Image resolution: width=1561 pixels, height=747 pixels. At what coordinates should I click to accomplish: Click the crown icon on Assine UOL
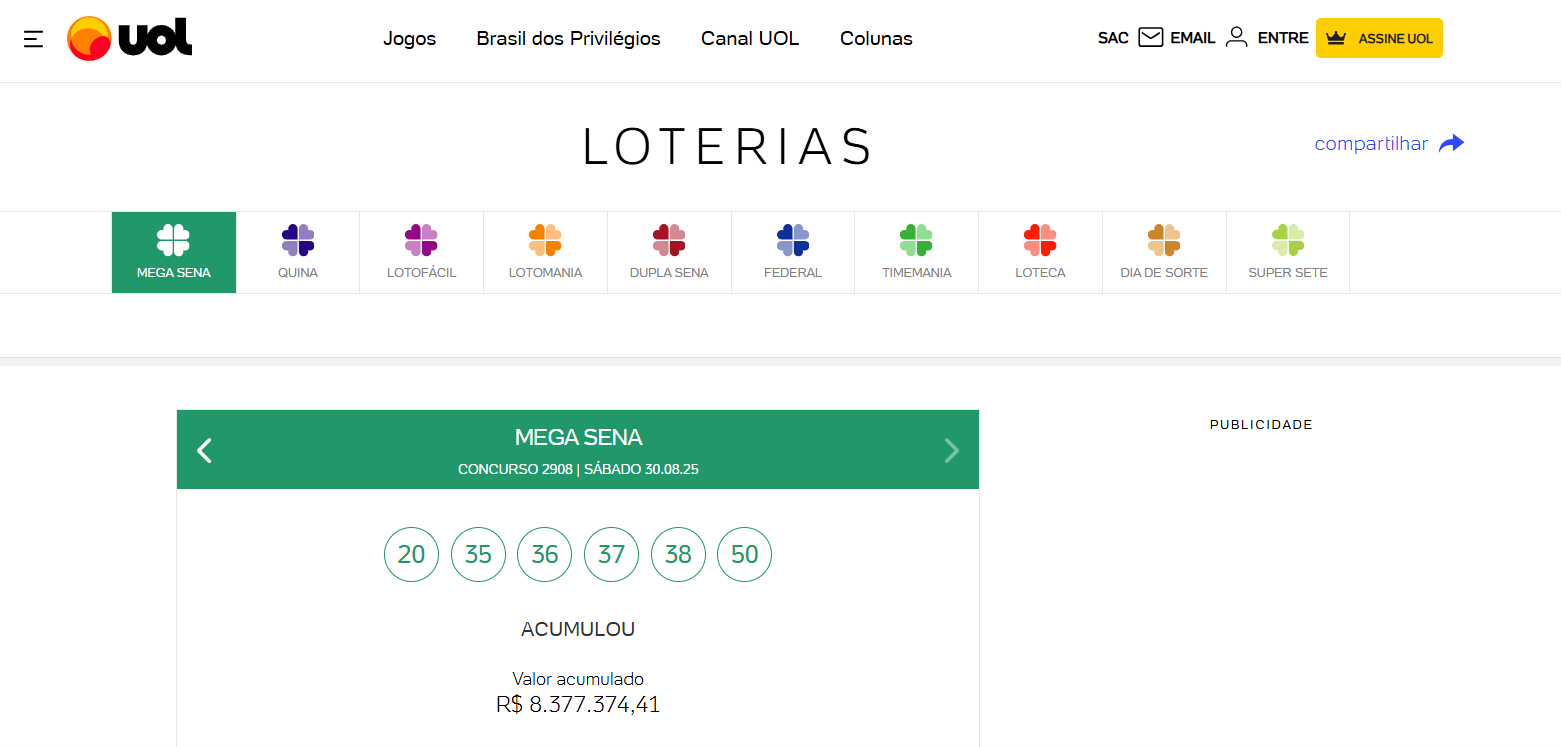pyautogui.click(x=1337, y=38)
